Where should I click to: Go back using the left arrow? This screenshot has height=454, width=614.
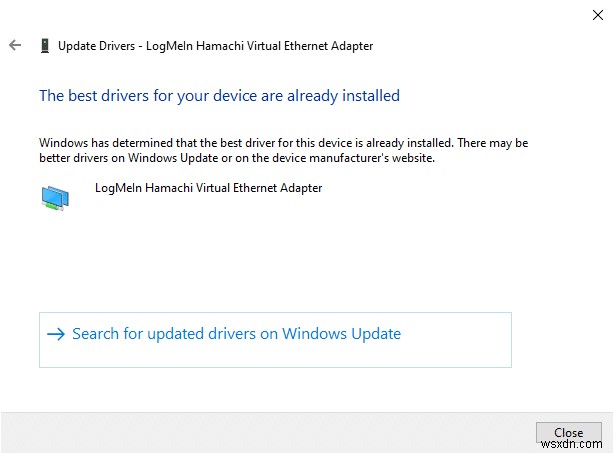click(x=15, y=45)
